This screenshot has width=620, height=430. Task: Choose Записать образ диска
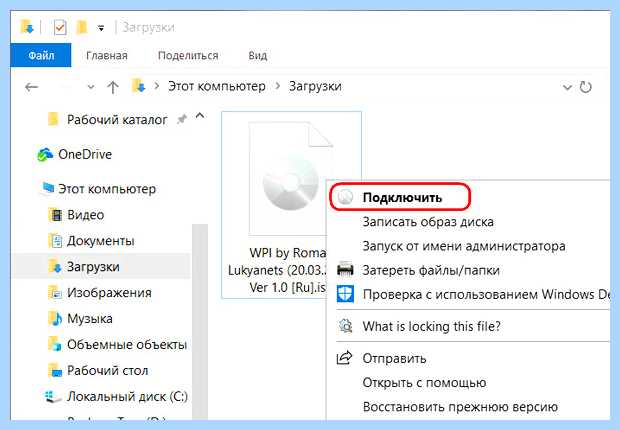(x=428, y=222)
